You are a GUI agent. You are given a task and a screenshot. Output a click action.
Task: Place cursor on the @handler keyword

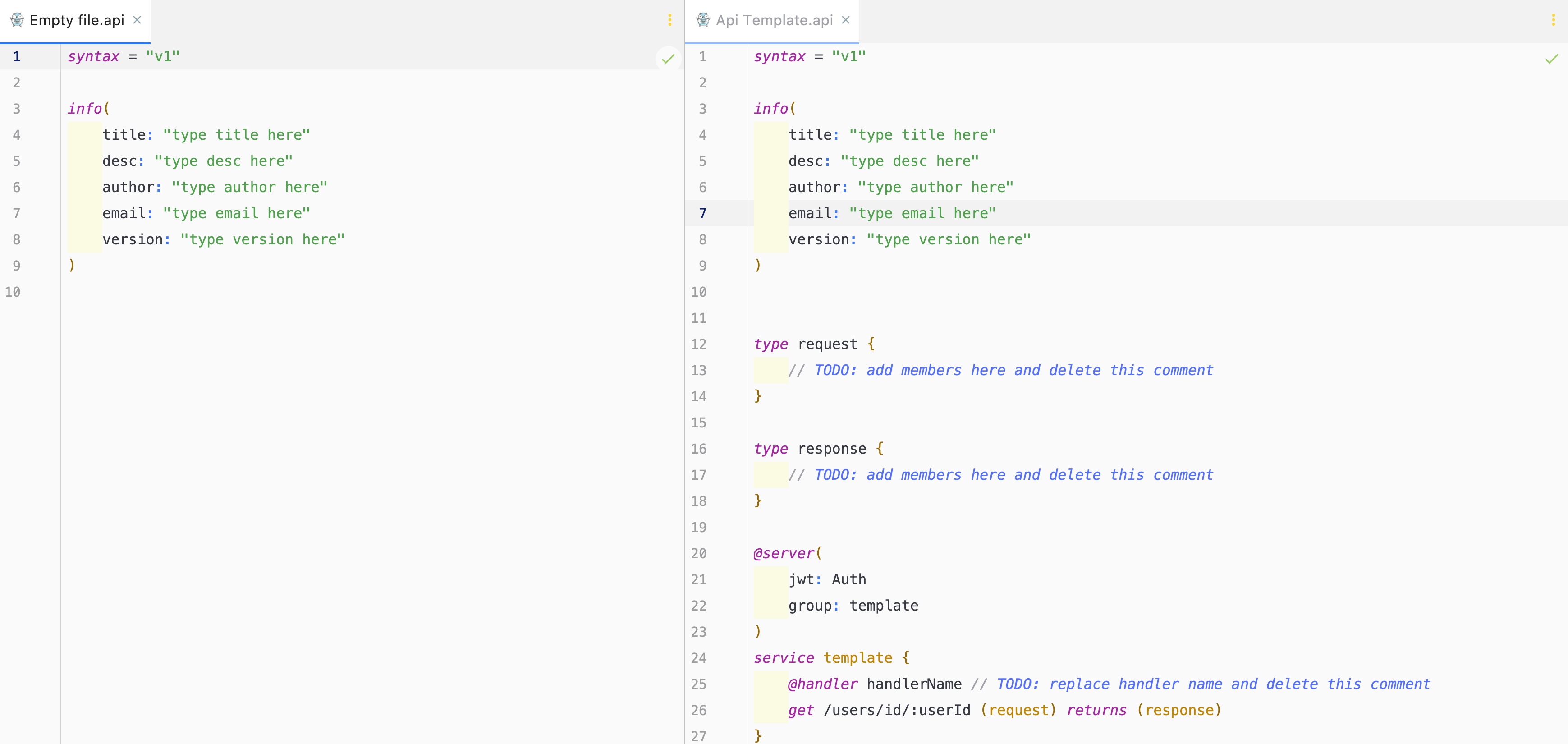tap(822, 684)
